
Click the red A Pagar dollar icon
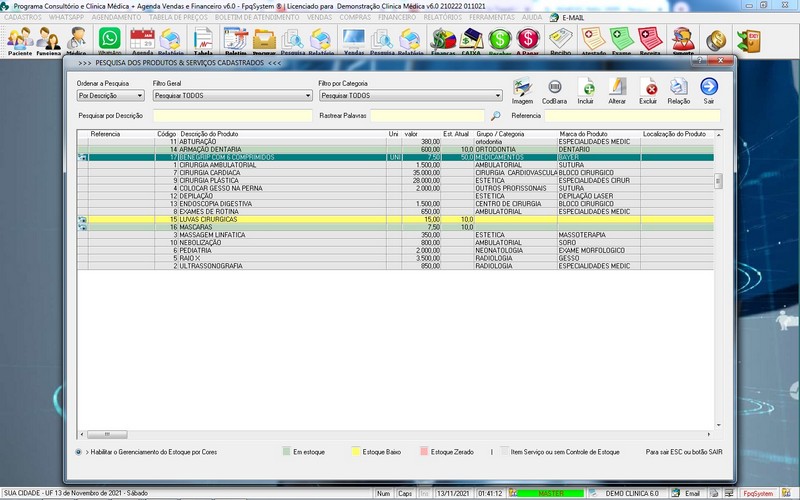coord(528,40)
